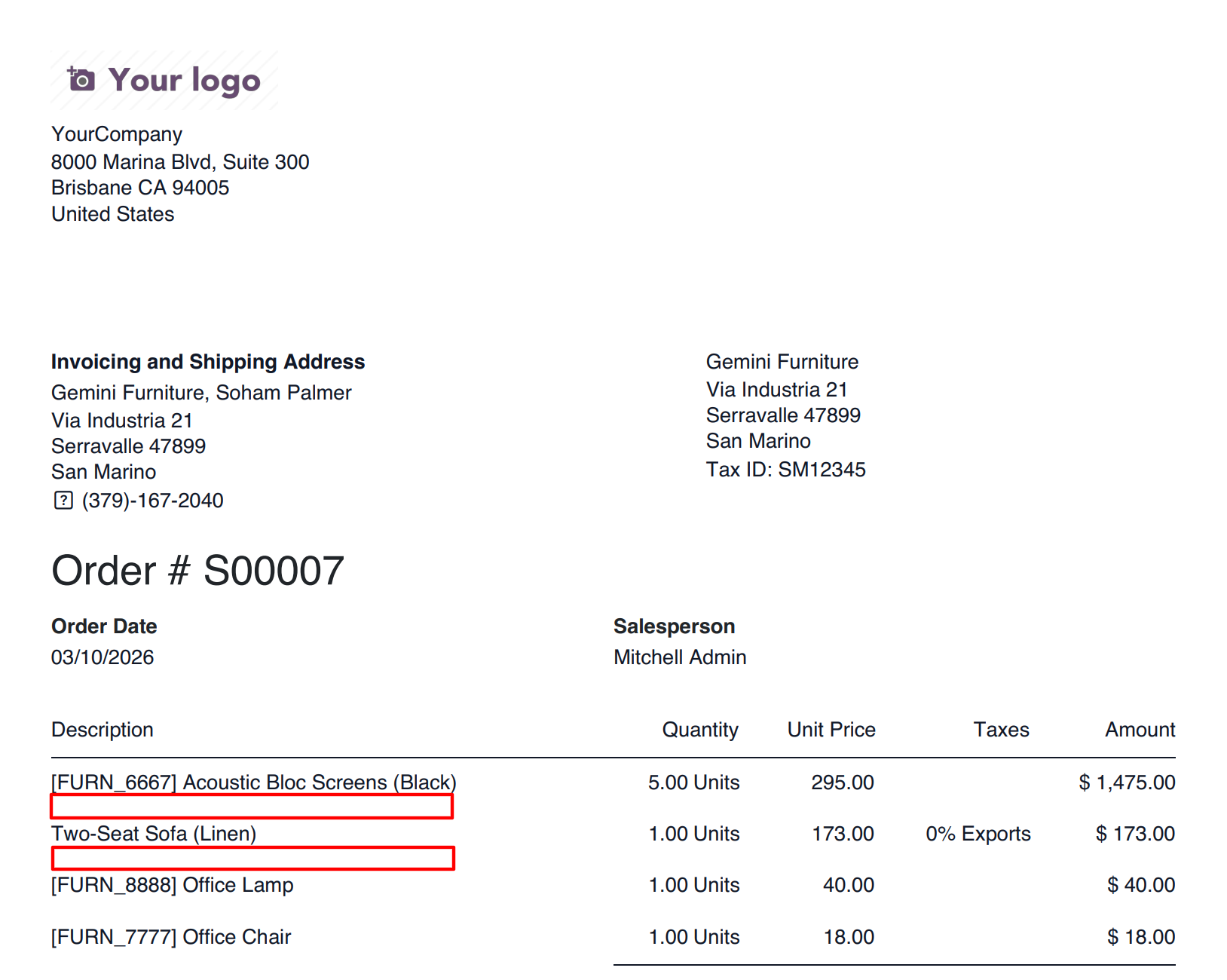The width and height of the screenshot is (1227, 980).
Task: Select 'Gemini Furniture, Soham Palmer' contact line
Action: [201, 393]
